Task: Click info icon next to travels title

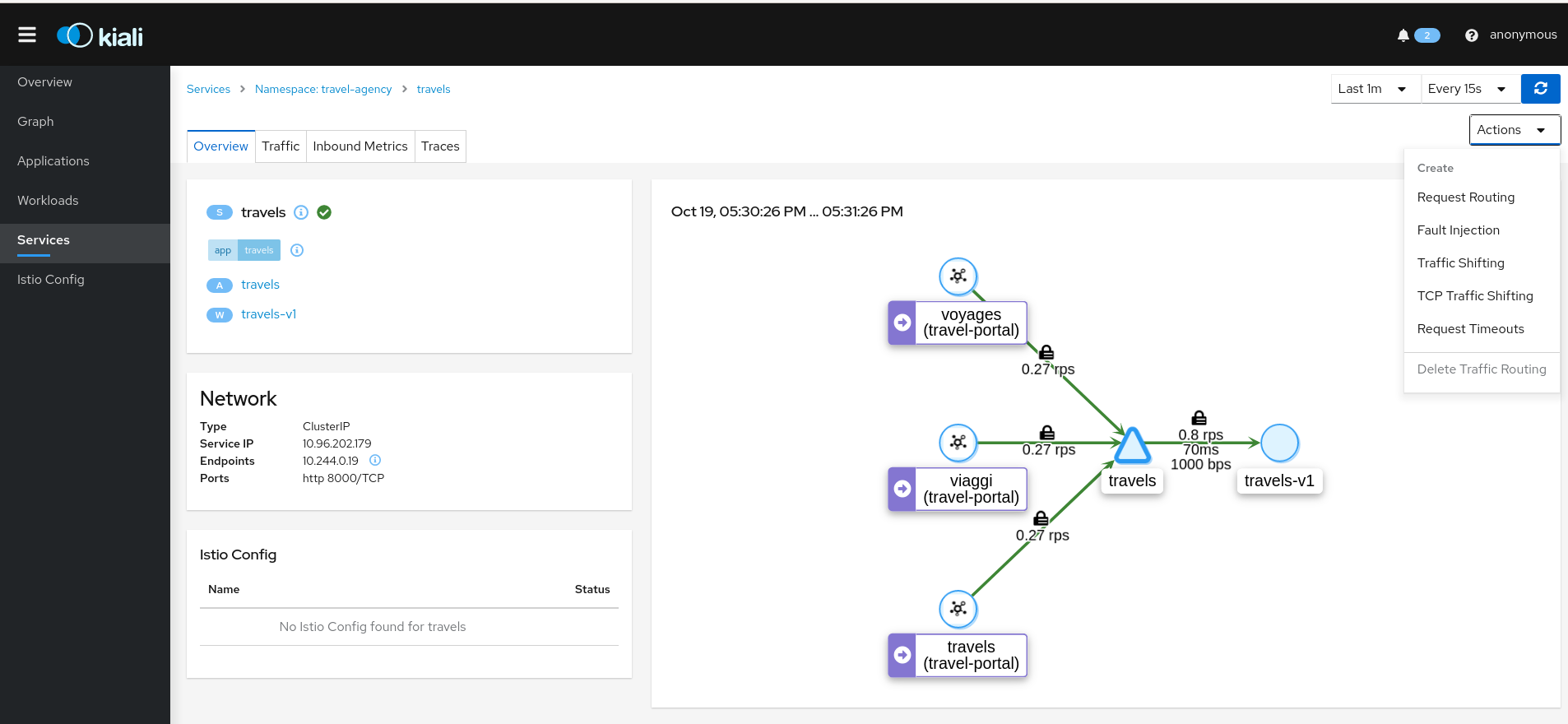Action: pos(301,212)
